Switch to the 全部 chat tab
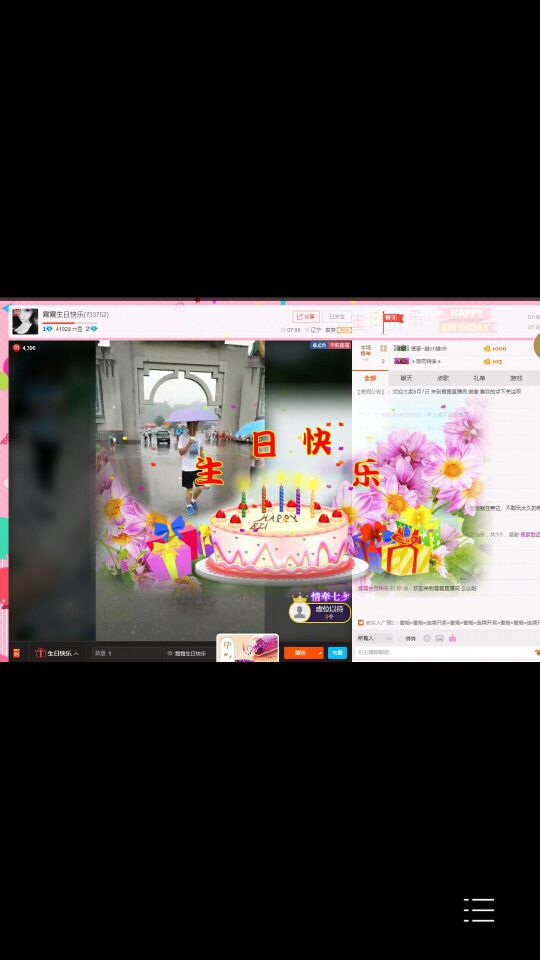Image resolution: width=540 pixels, height=960 pixels. pyautogui.click(x=370, y=378)
